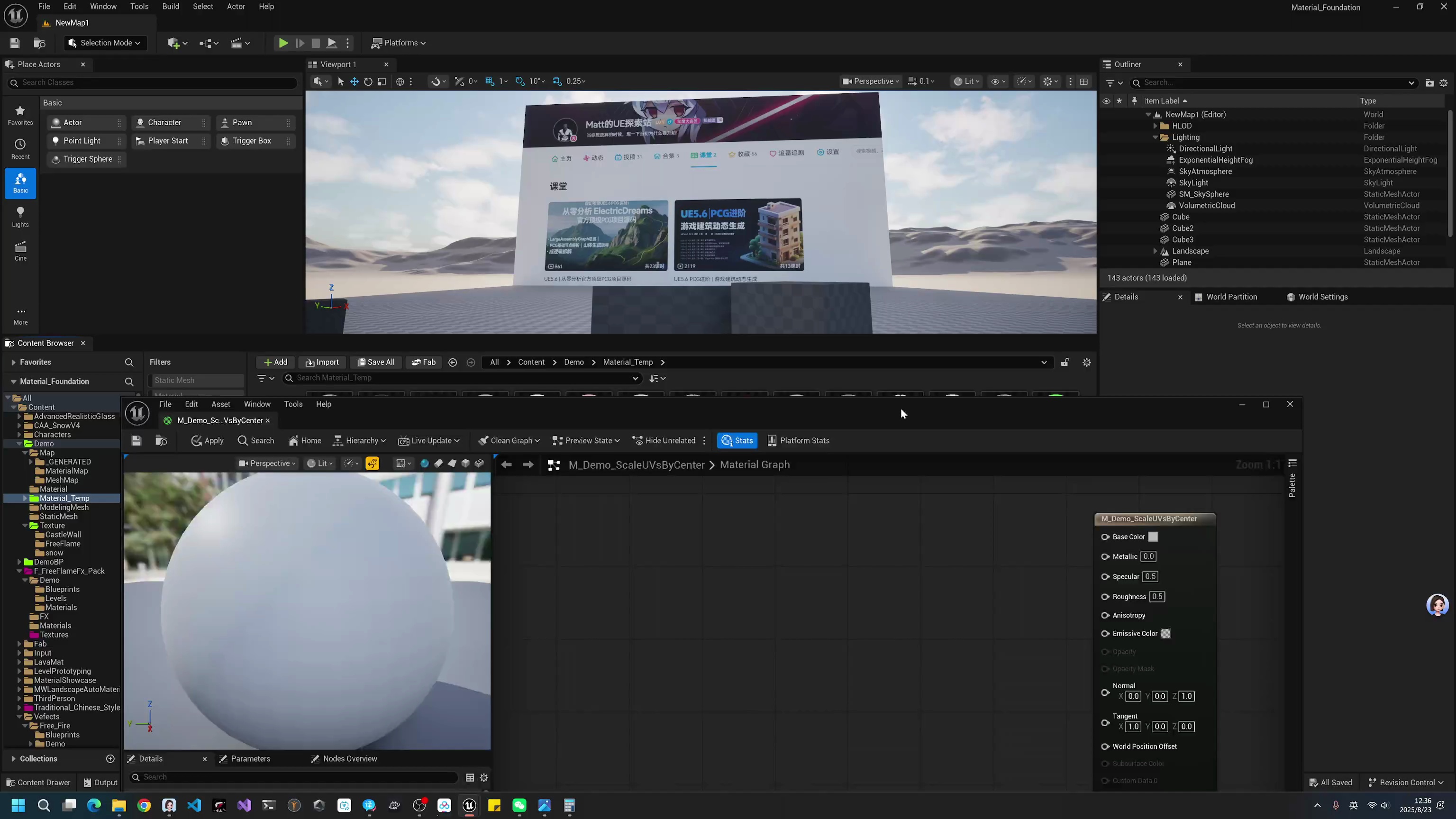This screenshot has width=1456, height=819.
Task: Open the Build menu in the main menu bar
Action: (x=171, y=7)
